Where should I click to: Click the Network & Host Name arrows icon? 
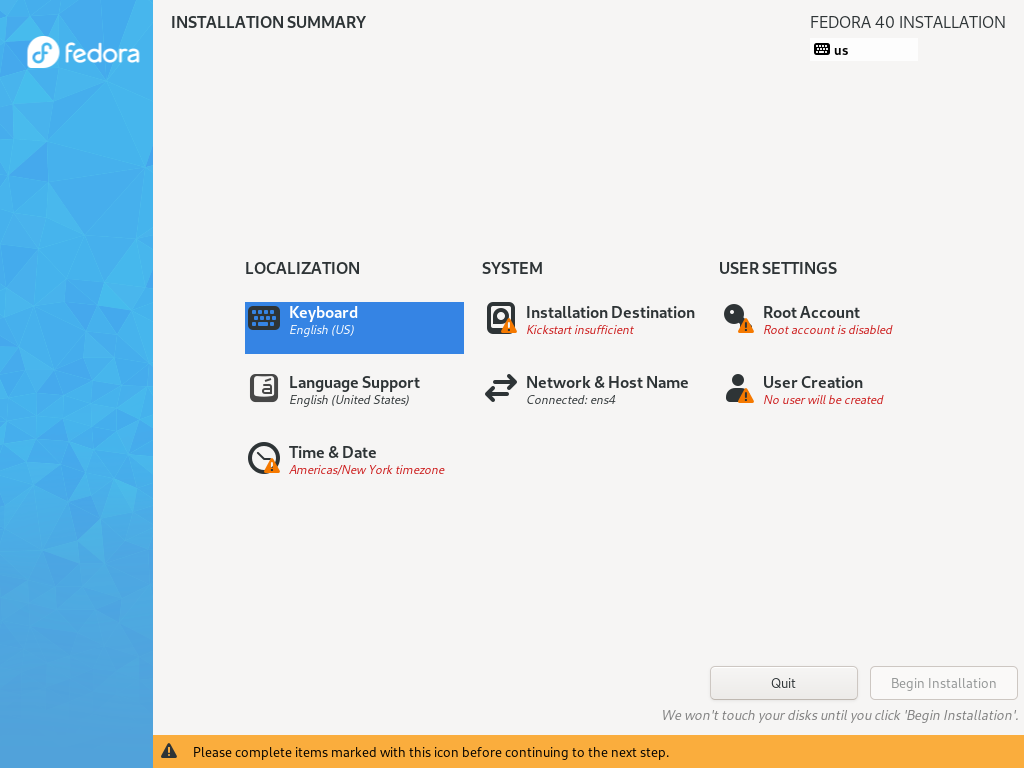[501, 388]
